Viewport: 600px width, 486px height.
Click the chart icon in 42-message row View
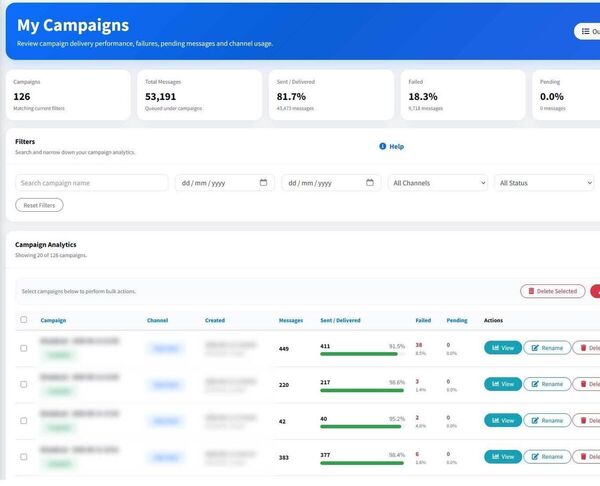pos(496,421)
